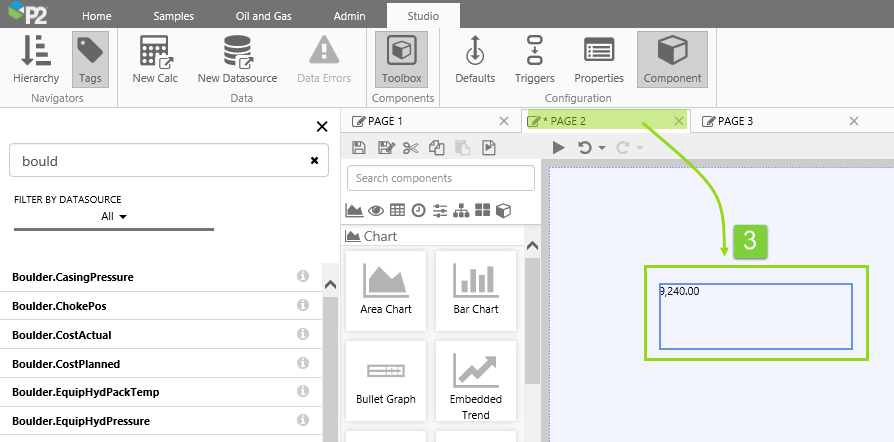The height and width of the screenshot is (442, 894).
Task: Toggle the Tags navigator
Action: click(90, 59)
